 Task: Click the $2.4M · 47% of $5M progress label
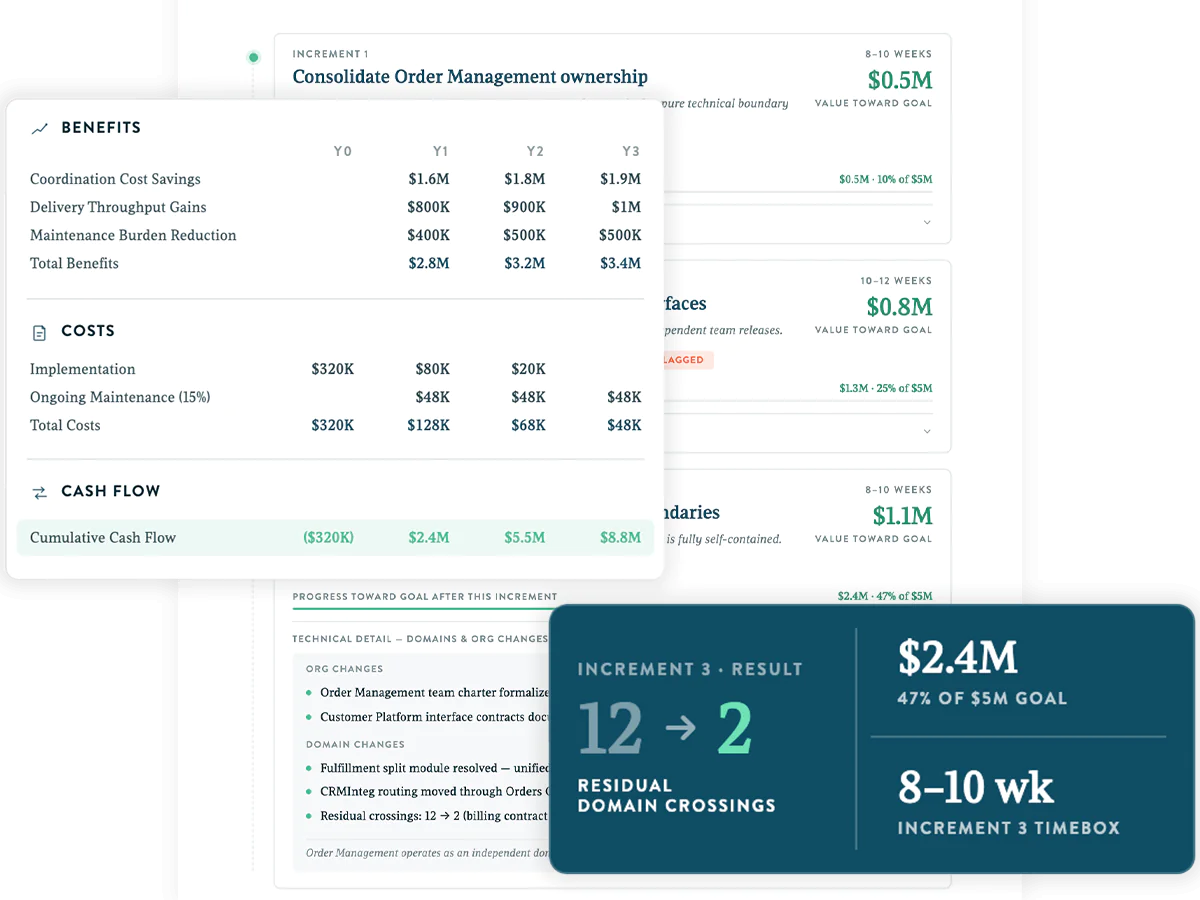pos(885,596)
